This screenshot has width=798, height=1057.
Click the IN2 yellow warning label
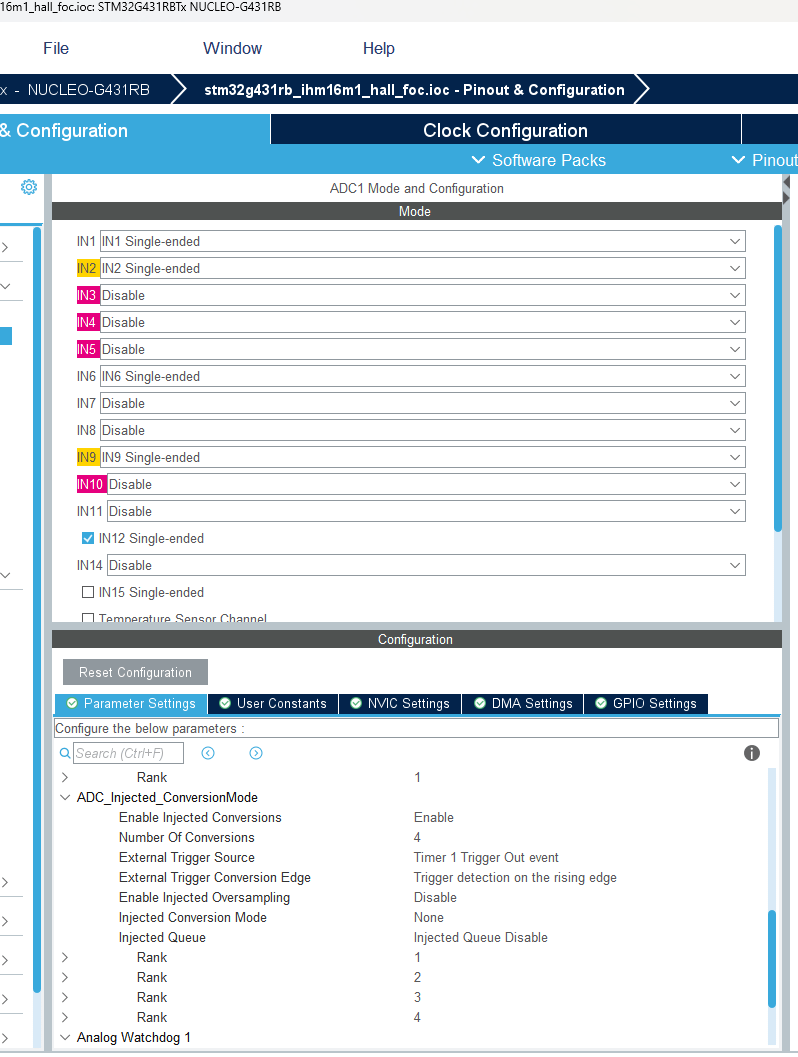pos(87,268)
